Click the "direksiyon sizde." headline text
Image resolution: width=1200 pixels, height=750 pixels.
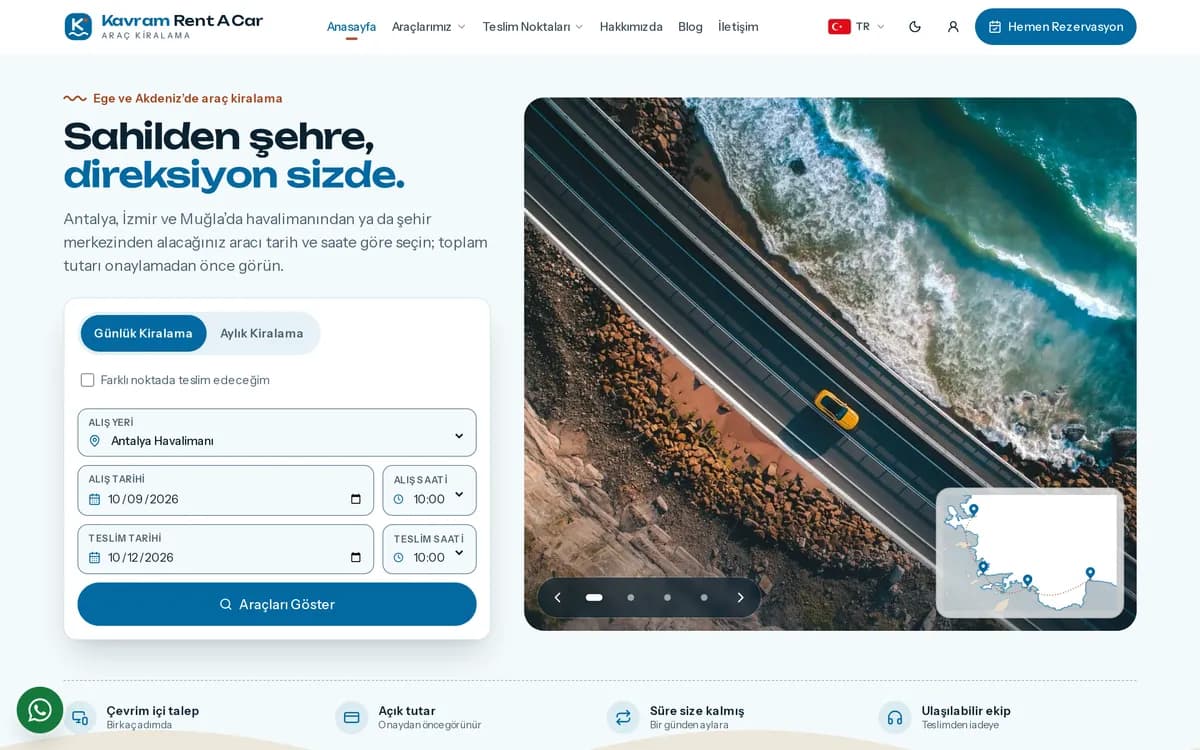234,175
